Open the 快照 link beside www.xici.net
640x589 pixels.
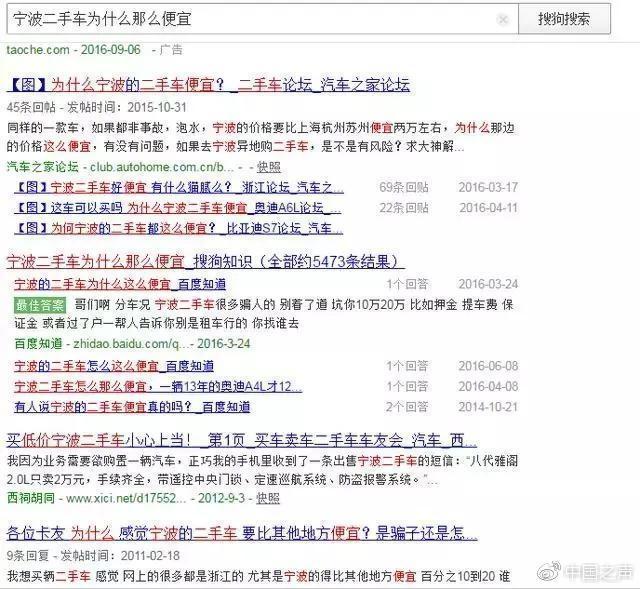[268, 498]
